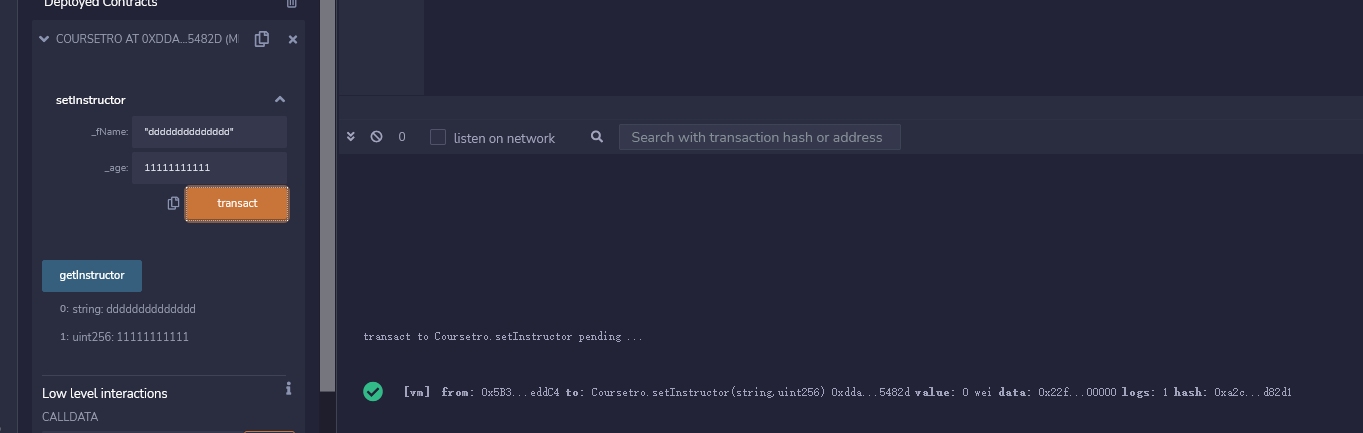The image size is (1363, 433).
Task: Collapse the setInstructor function panel
Action: pyautogui.click(x=280, y=100)
